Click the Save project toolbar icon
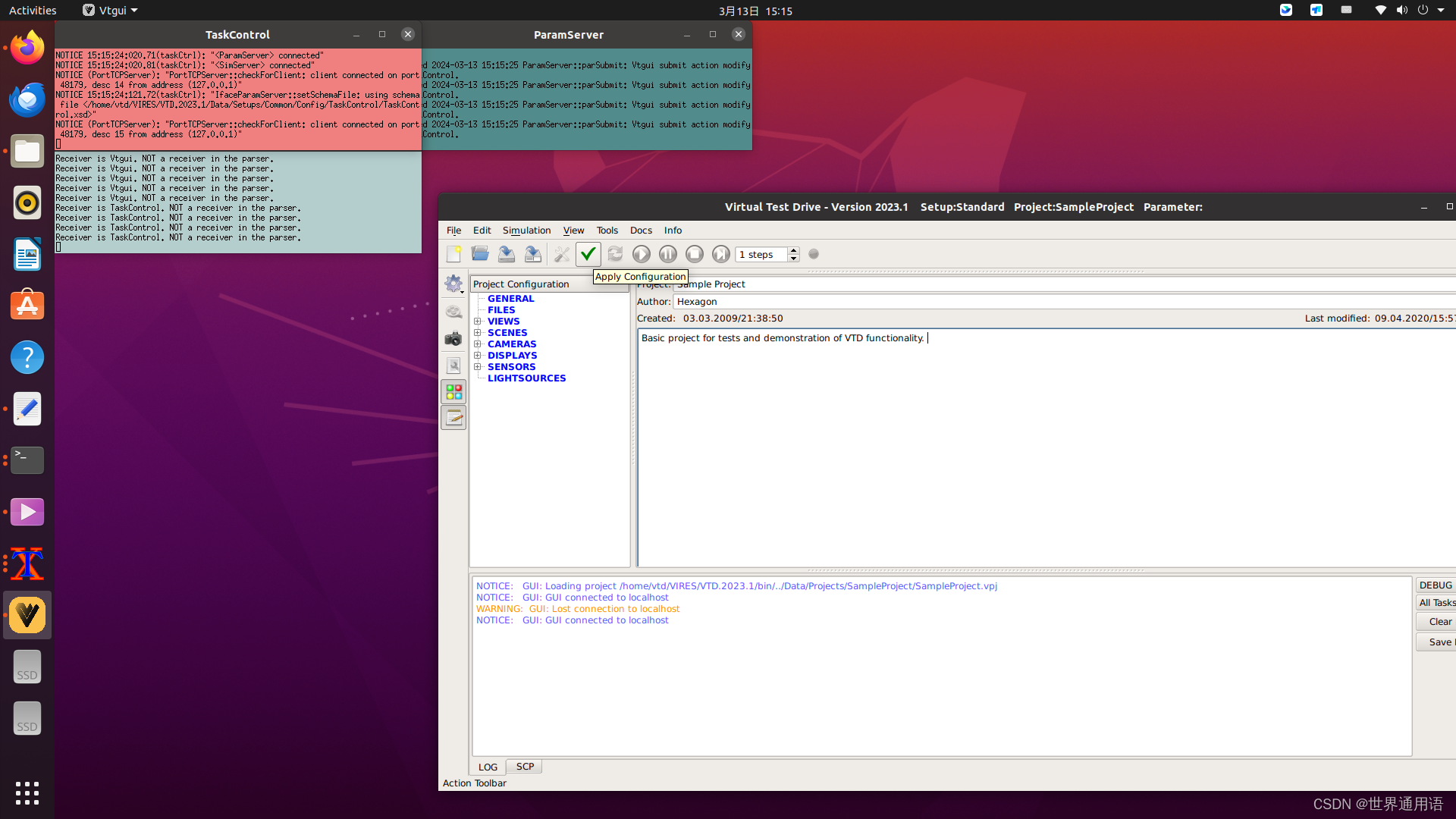Viewport: 1456px width, 819px height. pos(507,254)
